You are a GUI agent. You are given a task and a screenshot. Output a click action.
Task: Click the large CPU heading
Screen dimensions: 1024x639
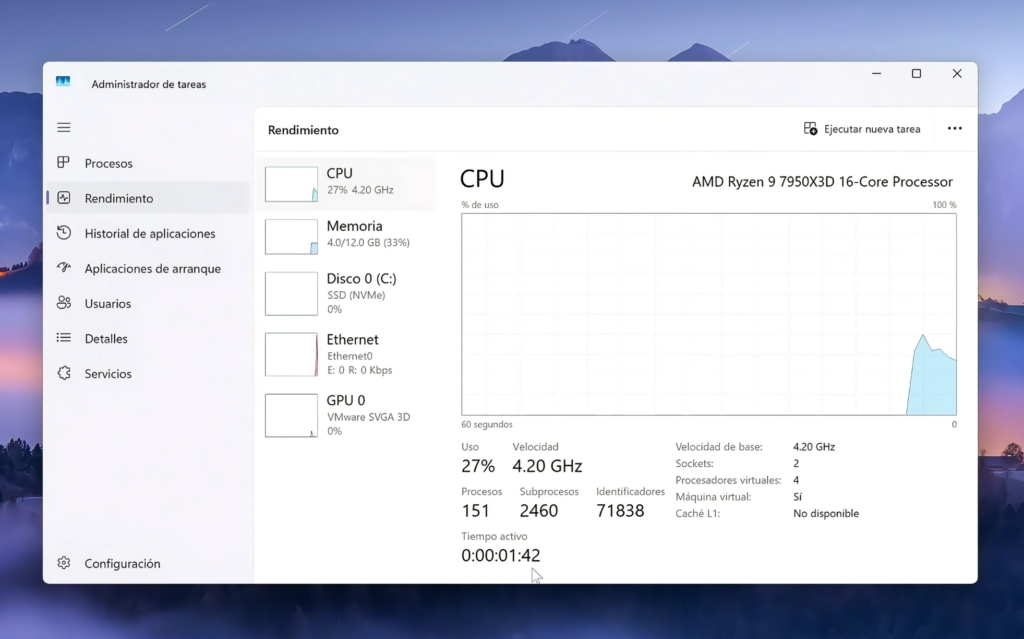click(482, 179)
